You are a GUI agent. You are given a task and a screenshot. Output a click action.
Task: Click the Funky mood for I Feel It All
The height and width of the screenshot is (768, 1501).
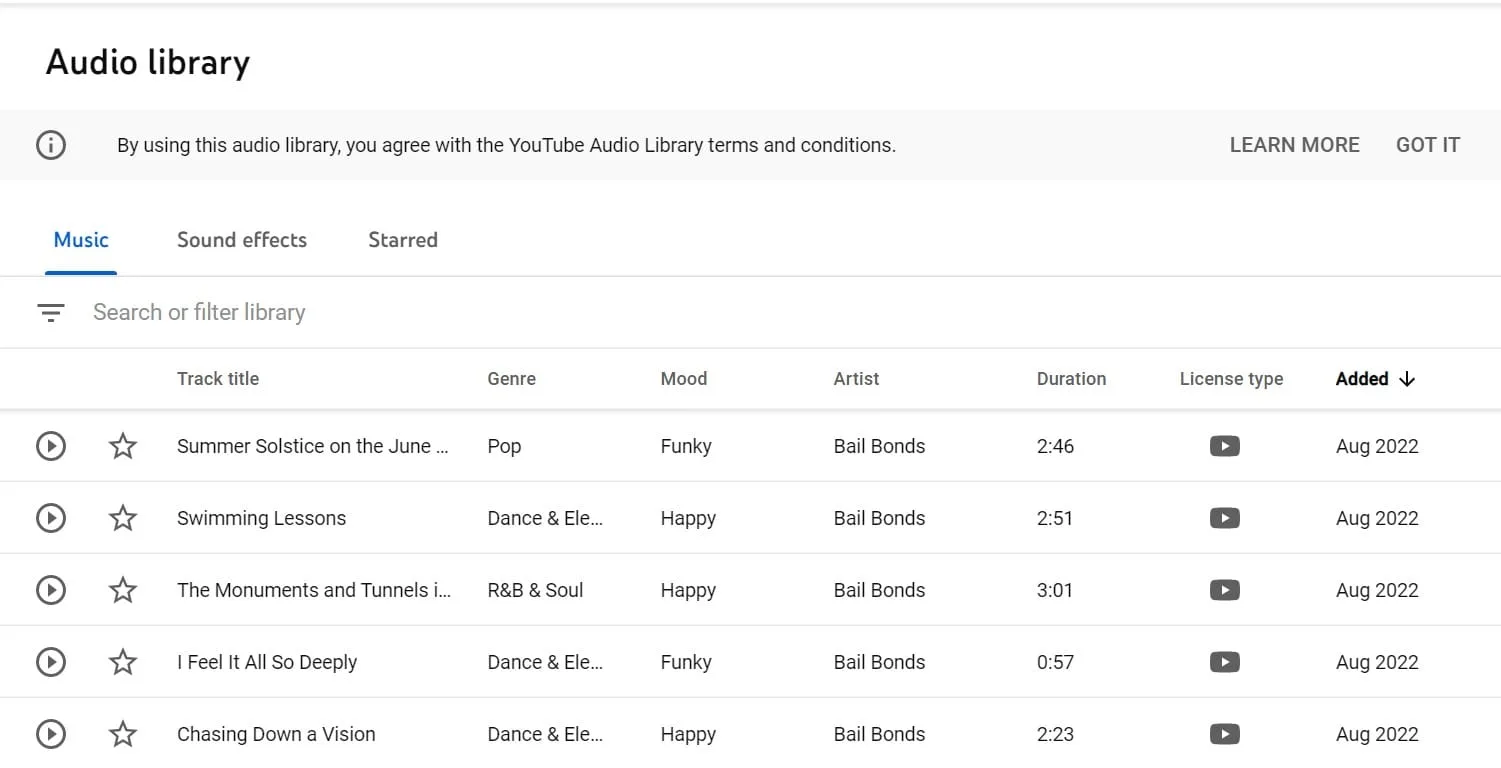[686, 662]
